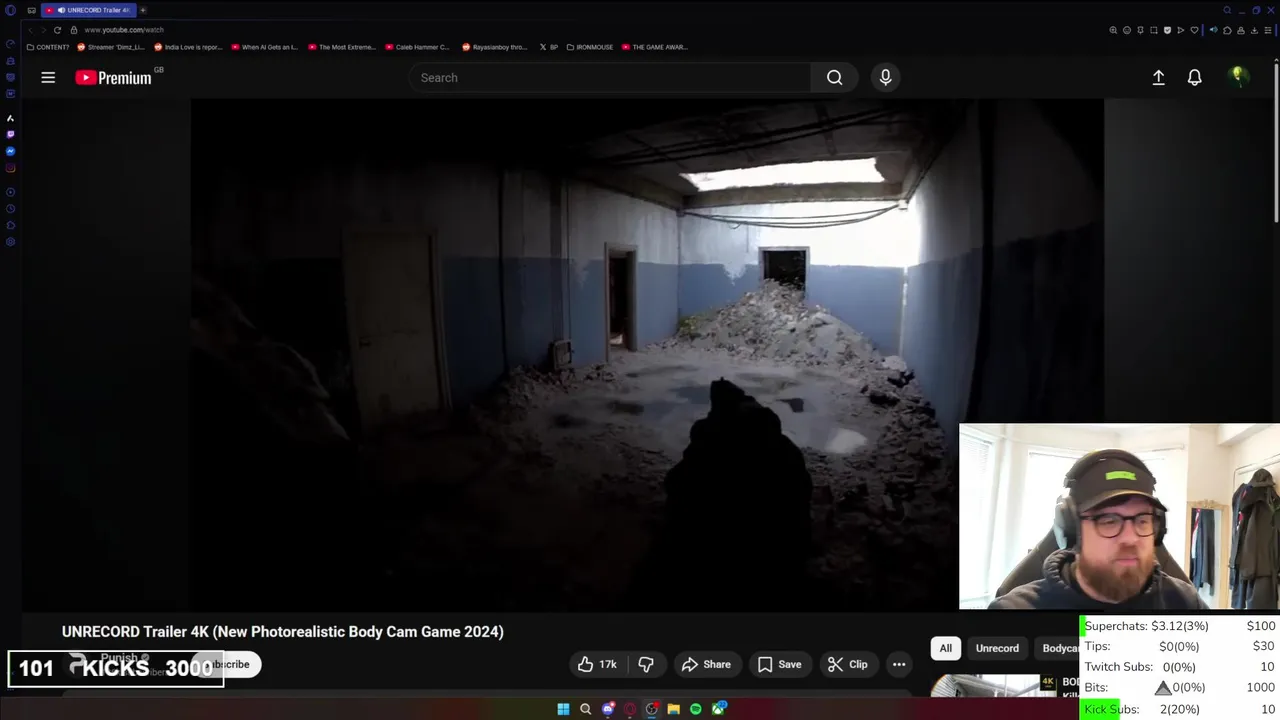Viewport: 1280px width, 720px height.
Task: Click browser toolbar zoom-in magnifier icon
Action: tap(1113, 30)
